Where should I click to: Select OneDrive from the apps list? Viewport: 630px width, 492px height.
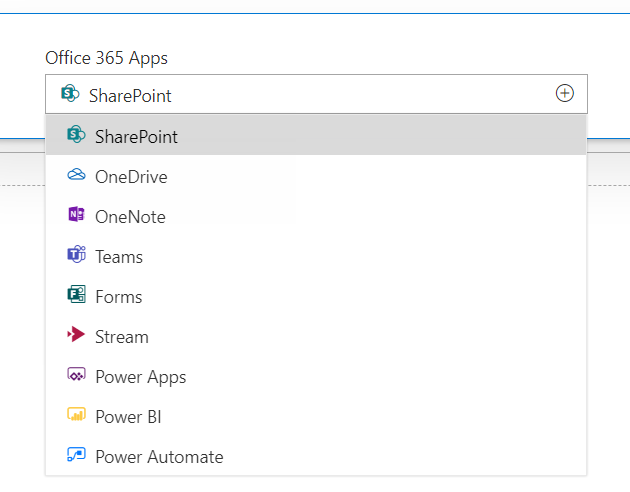[316, 177]
